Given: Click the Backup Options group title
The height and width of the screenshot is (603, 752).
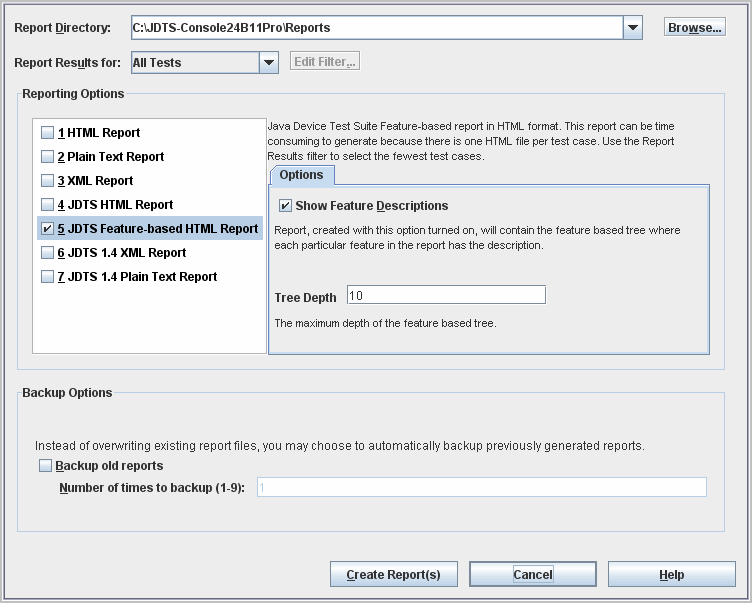Looking at the screenshot, I should (x=67, y=392).
